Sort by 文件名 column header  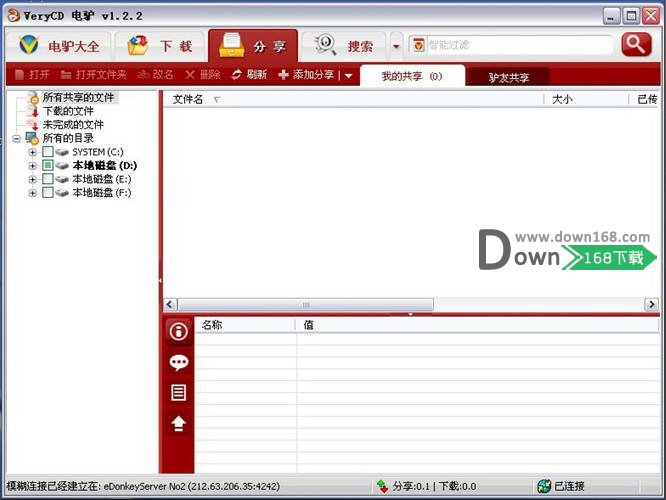click(x=353, y=99)
